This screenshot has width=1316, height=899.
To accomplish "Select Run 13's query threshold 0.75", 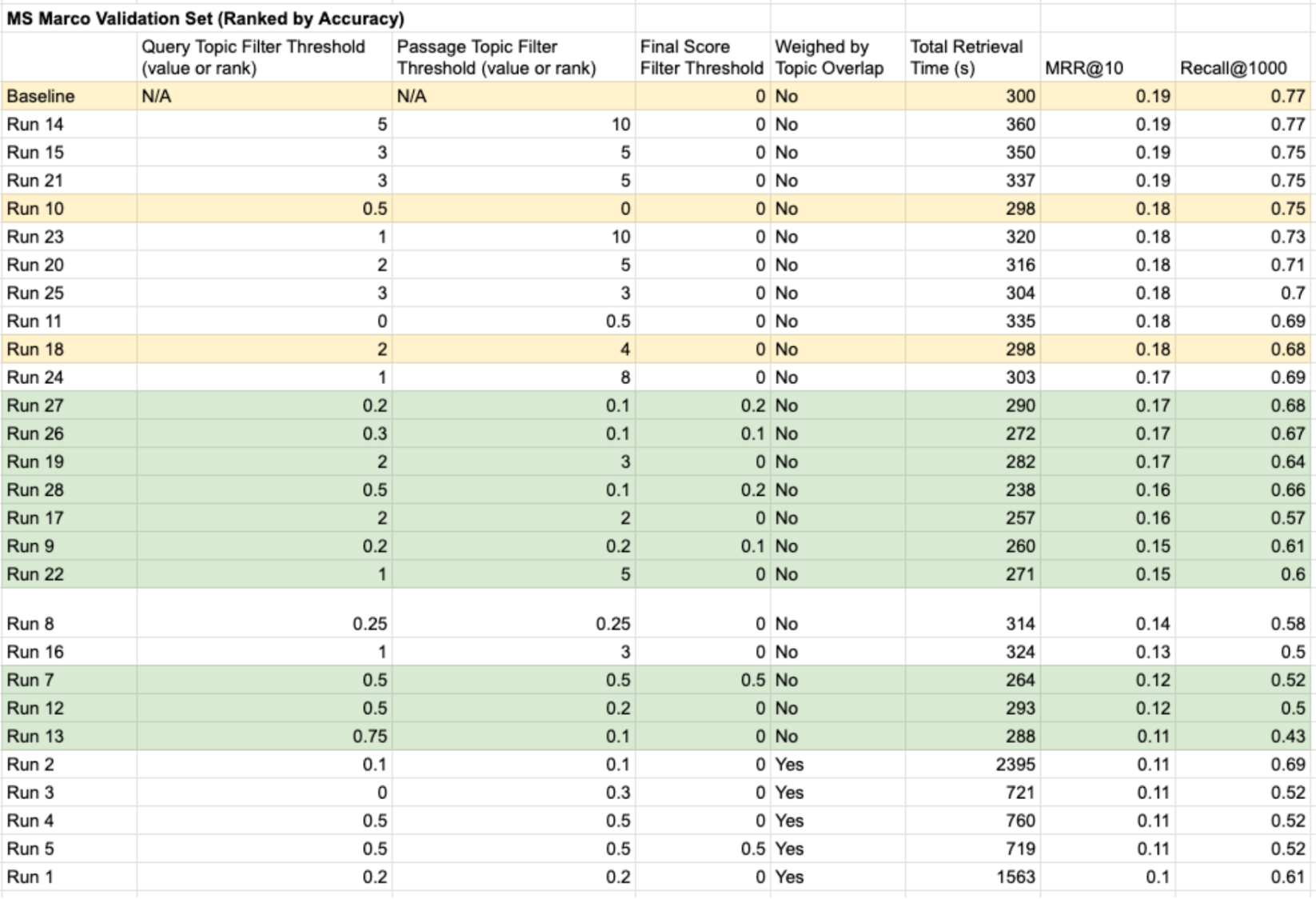I will coord(369,736).
